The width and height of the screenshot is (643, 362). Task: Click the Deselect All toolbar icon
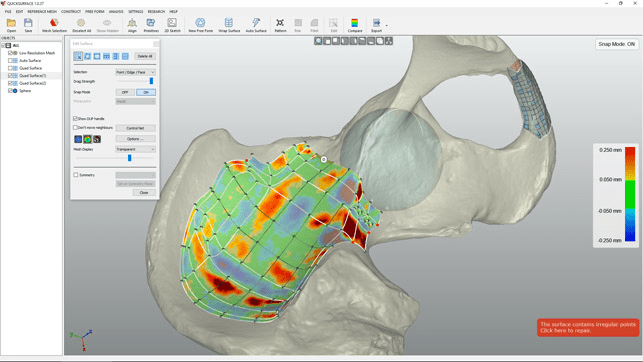tap(81, 25)
